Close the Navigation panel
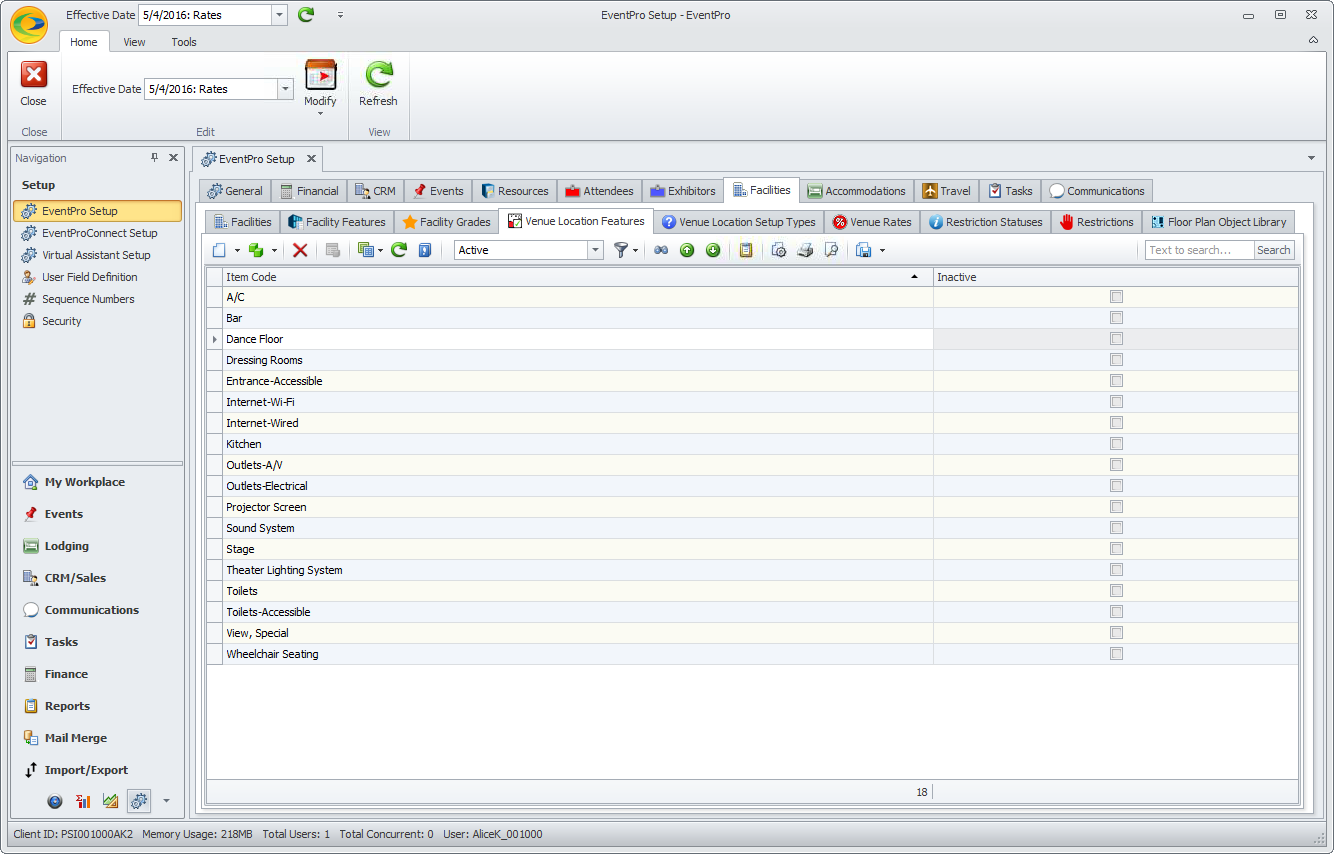The height and width of the screenshot is (854, 1334). coord(173,158)
